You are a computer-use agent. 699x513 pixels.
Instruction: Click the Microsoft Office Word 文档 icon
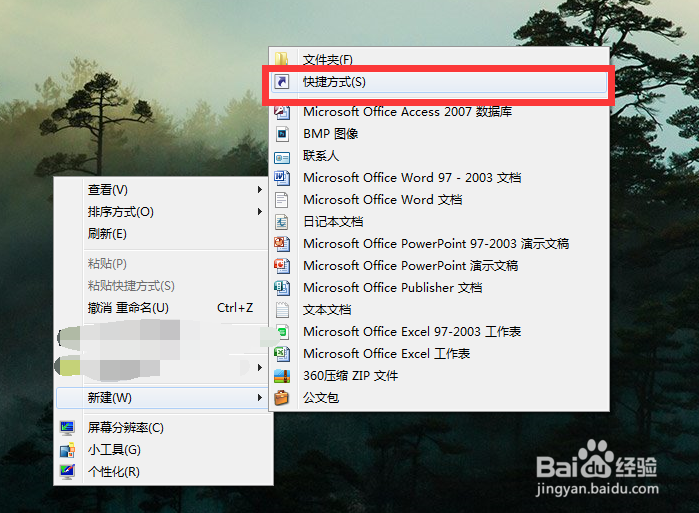pyautogui.click(x=282, y=200)
